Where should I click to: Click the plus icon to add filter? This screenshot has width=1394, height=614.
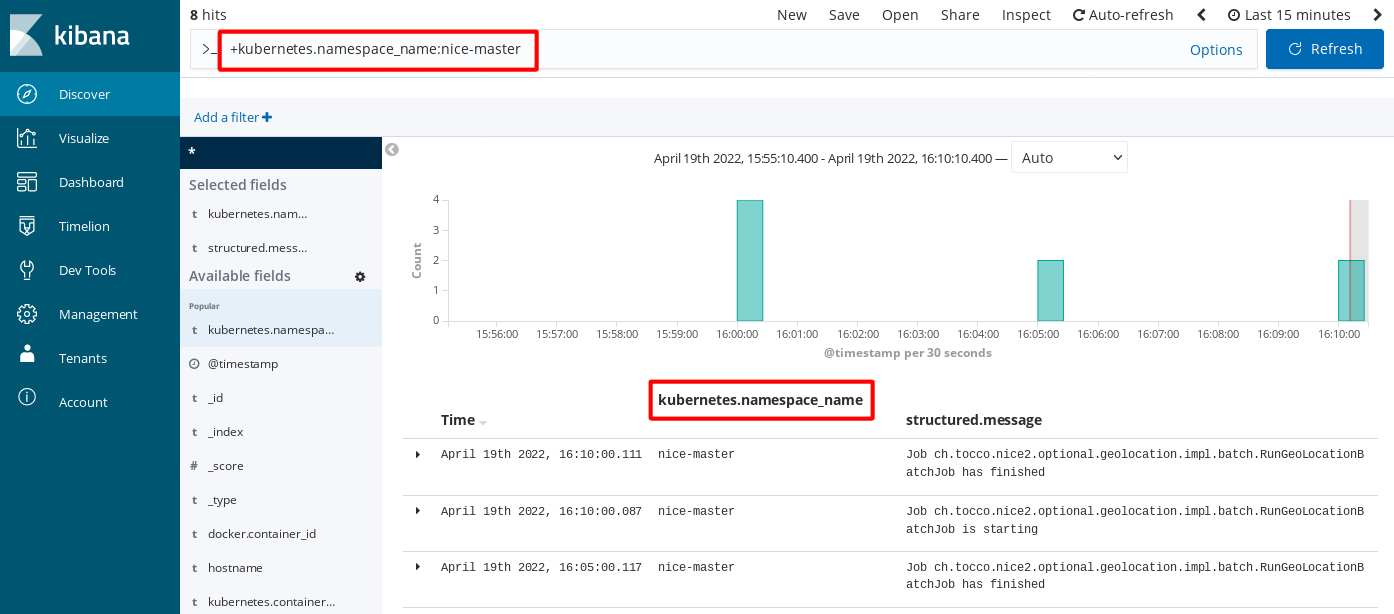point(267,117)
